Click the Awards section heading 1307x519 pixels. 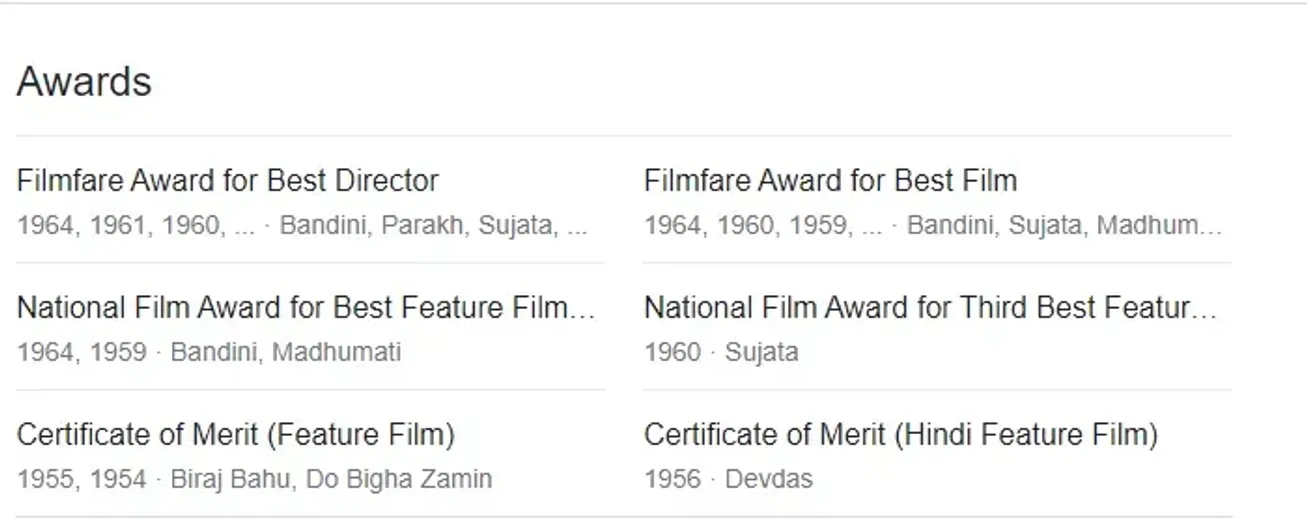click(x=84, y=81)
